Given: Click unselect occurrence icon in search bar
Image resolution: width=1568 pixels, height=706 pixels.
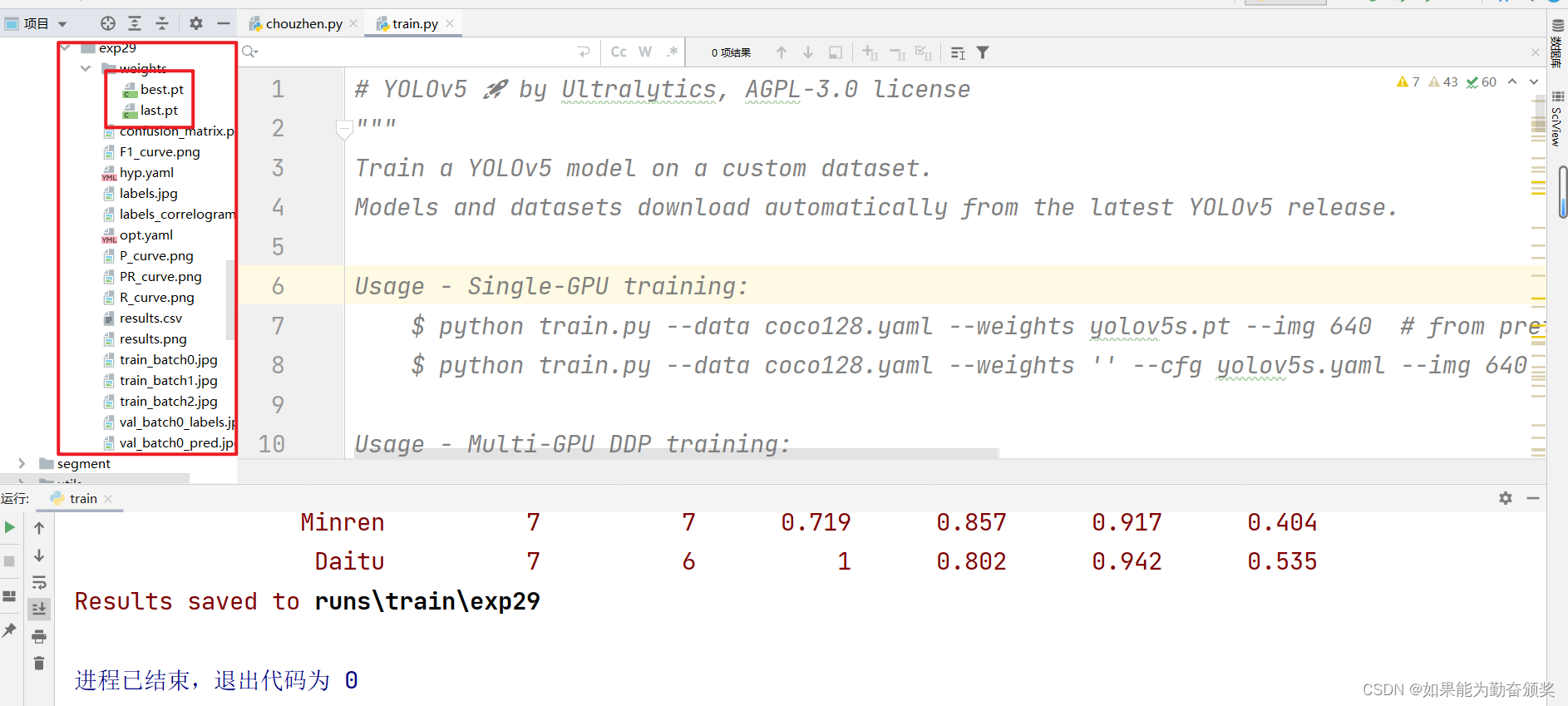Looking at the screenshot, I should point(898,53).
